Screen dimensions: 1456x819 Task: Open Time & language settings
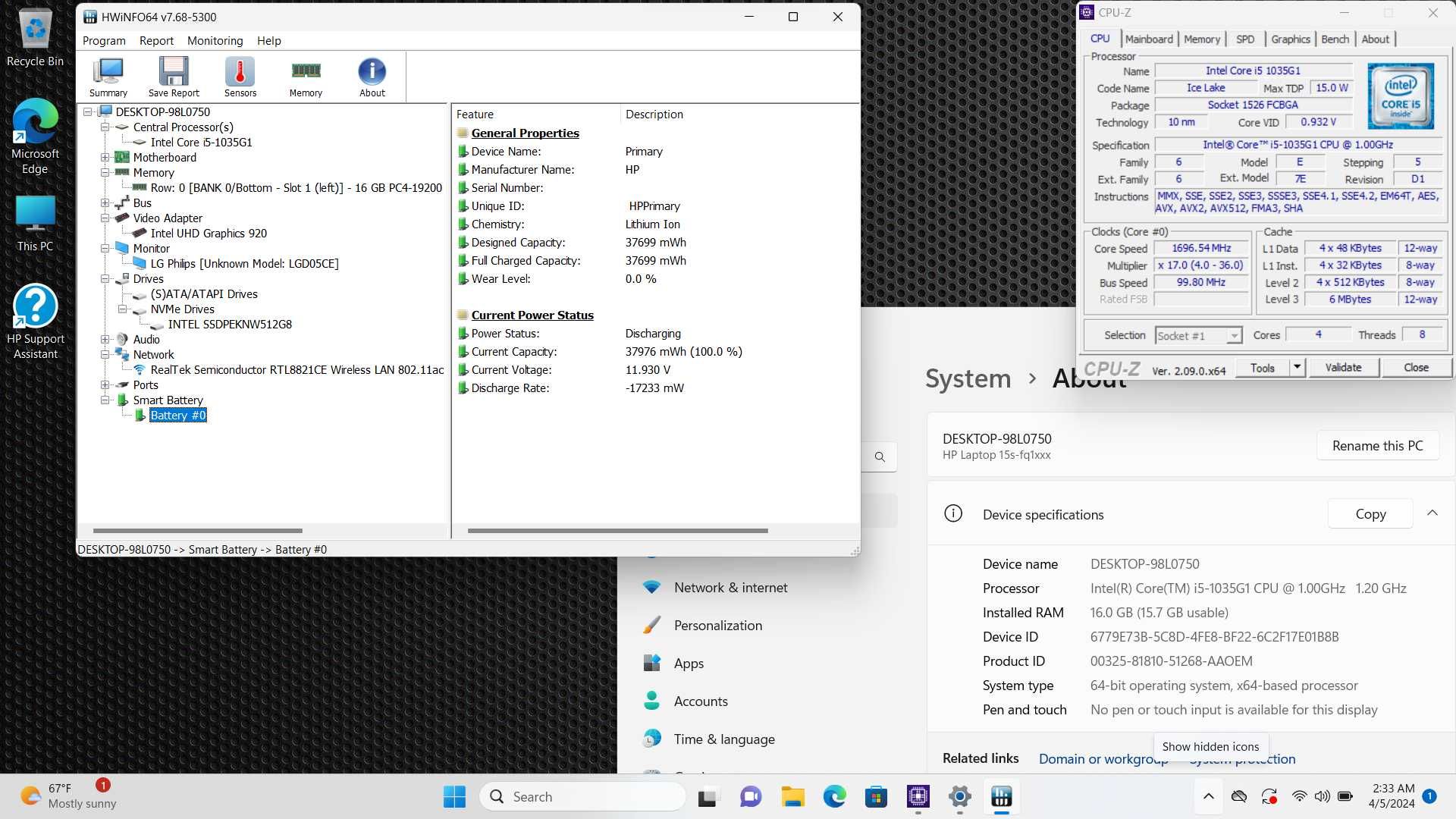(x=723, y=739)
